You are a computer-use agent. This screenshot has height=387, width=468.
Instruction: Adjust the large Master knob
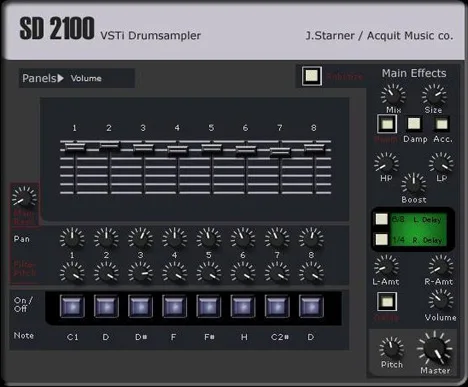435,349
